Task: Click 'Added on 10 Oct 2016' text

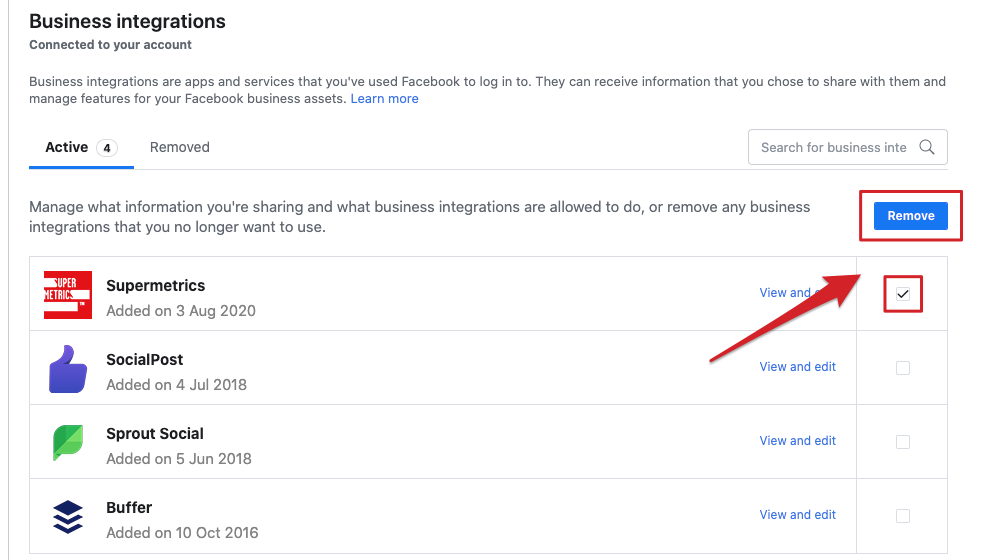Action: point(182,533)
